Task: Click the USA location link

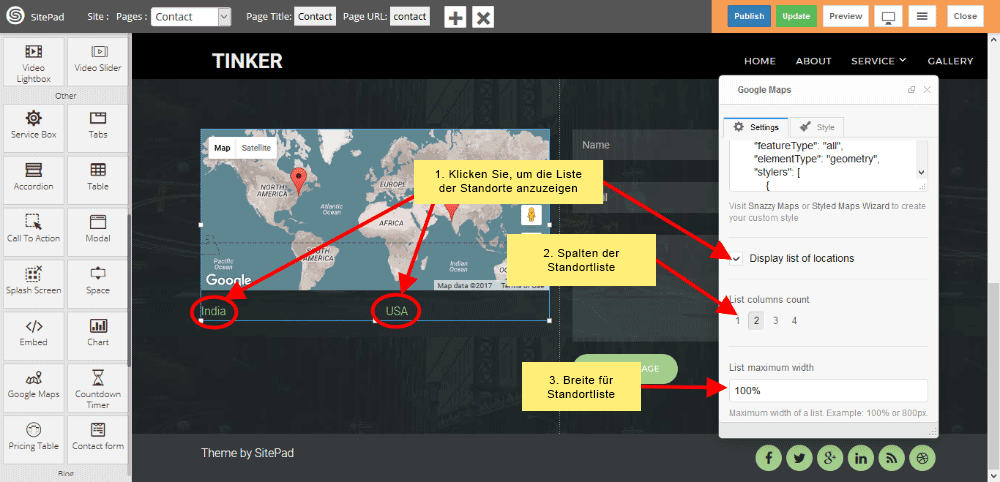Action: coord(396,311)
